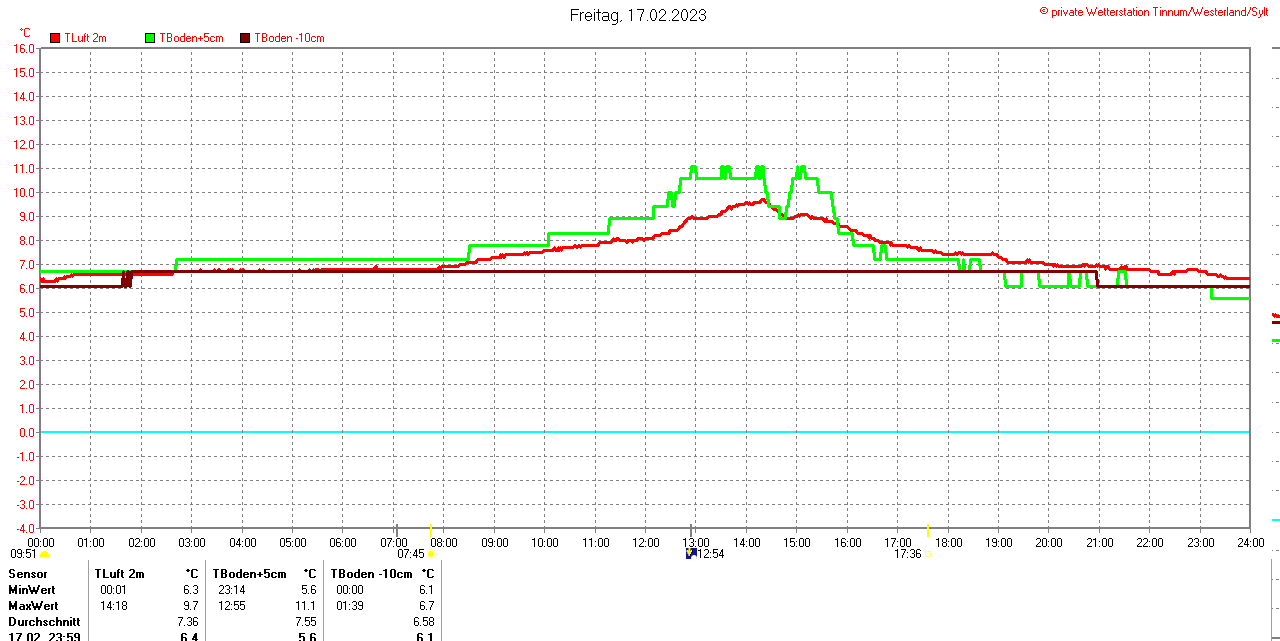Click the TBoden+5cm legend label
This screenshot has width=1280, height=641.
point(191,38)
